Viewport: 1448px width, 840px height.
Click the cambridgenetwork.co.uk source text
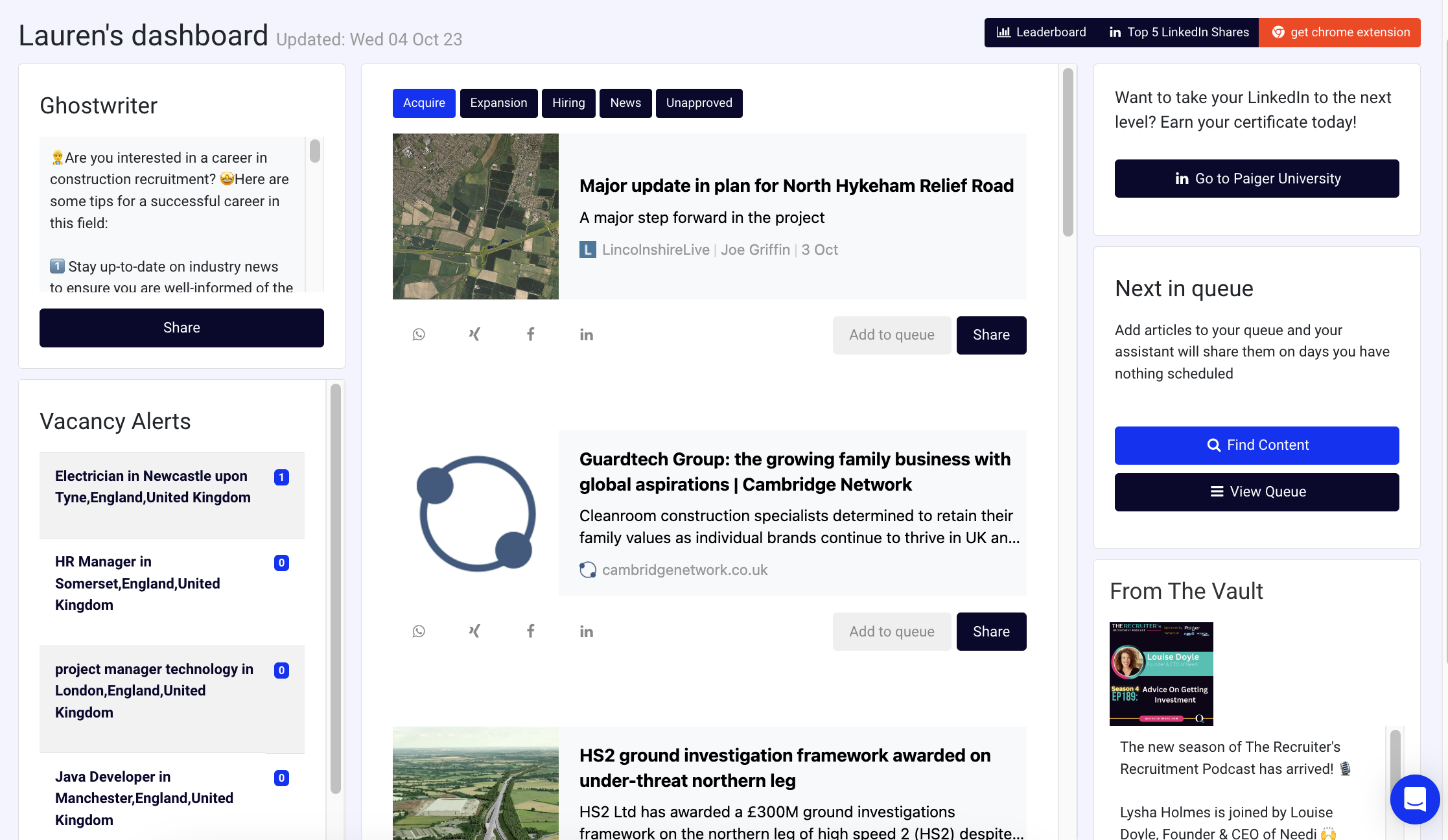click(x=684, y=570)
